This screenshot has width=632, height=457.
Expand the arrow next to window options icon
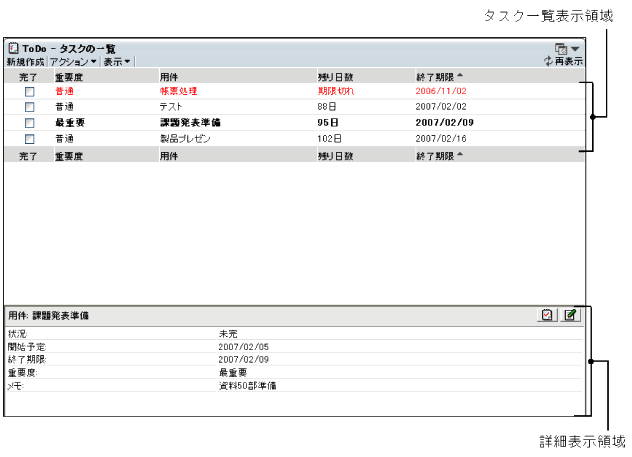point(576,49)
